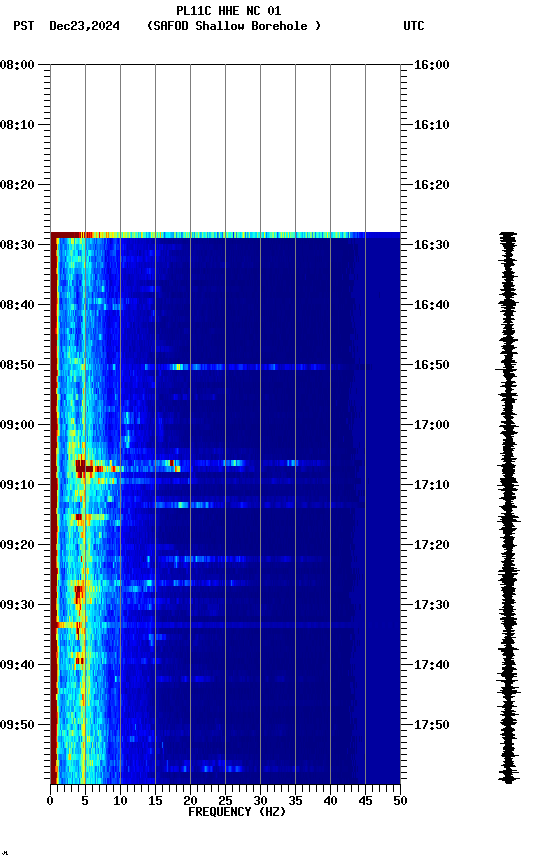Viewport: 552px width, 864px height.
Task: Click the 45 Hz frequency axis label
Action: [365, 801]
